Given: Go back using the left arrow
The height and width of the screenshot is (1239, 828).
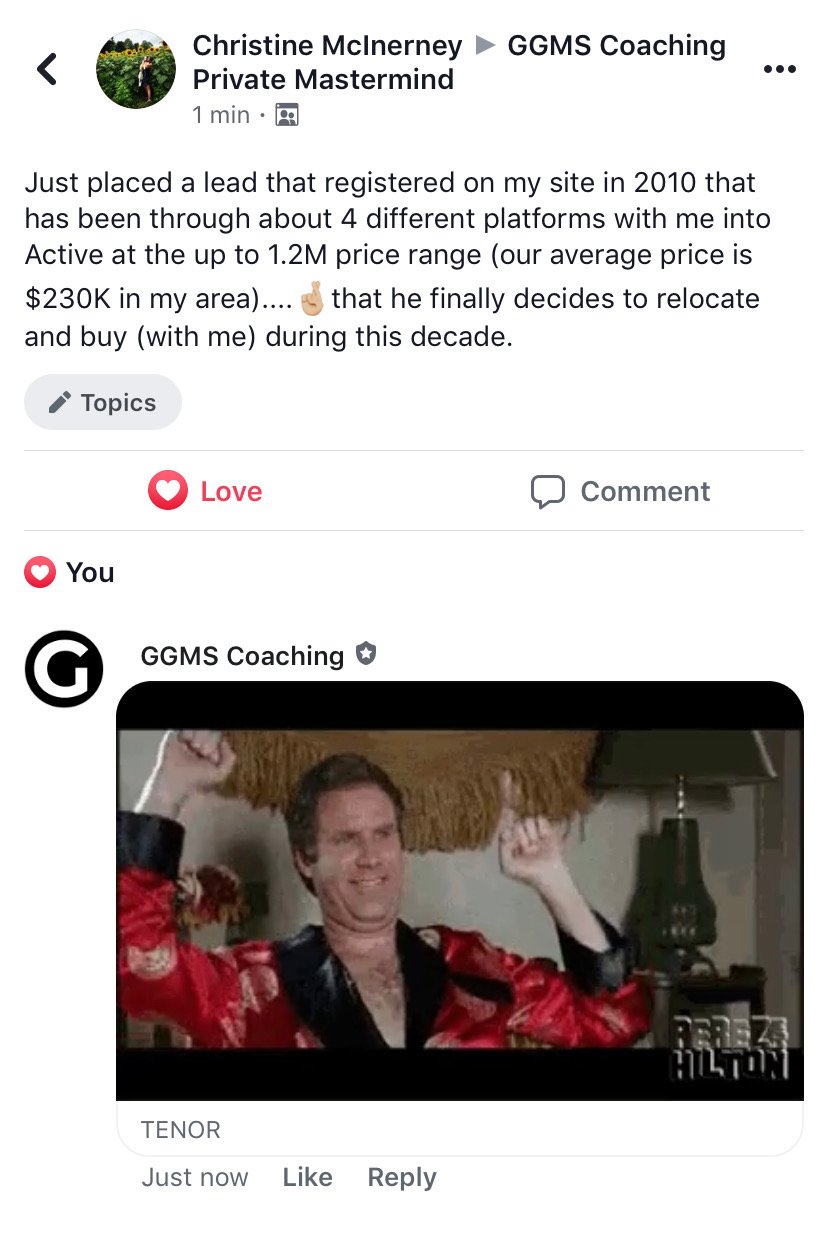Looking at the screenshot, I should (x=47, y=68).
